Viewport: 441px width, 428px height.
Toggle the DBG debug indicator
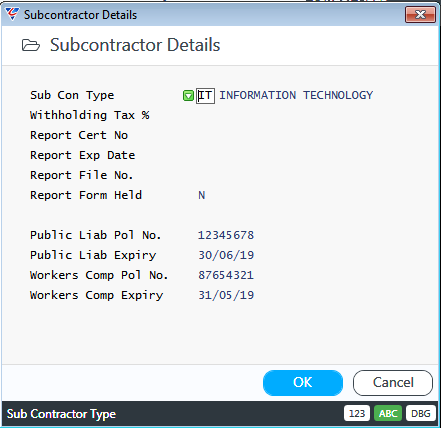click(x=421, y=414)
